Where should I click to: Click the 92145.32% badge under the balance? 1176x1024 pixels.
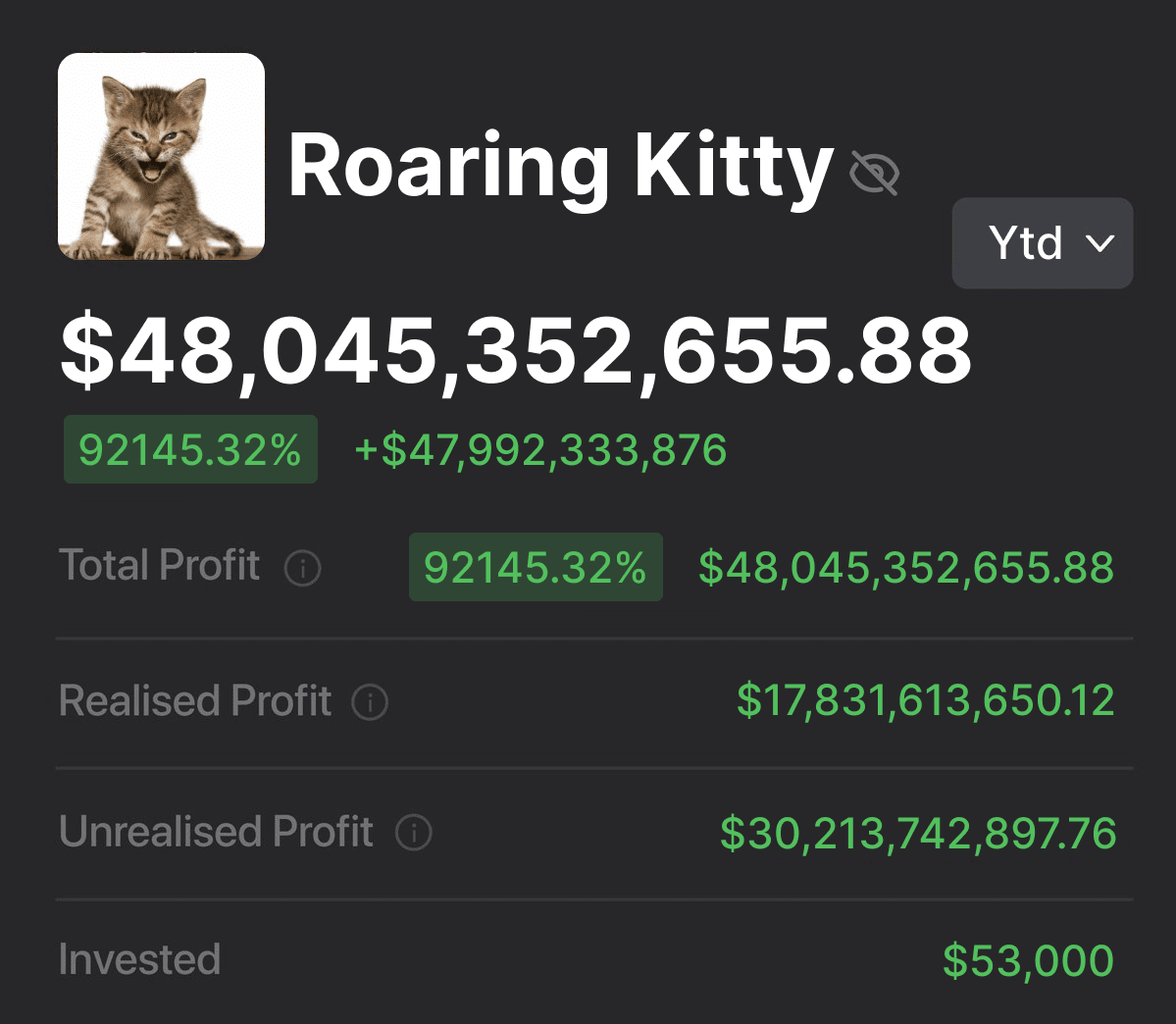190,450
